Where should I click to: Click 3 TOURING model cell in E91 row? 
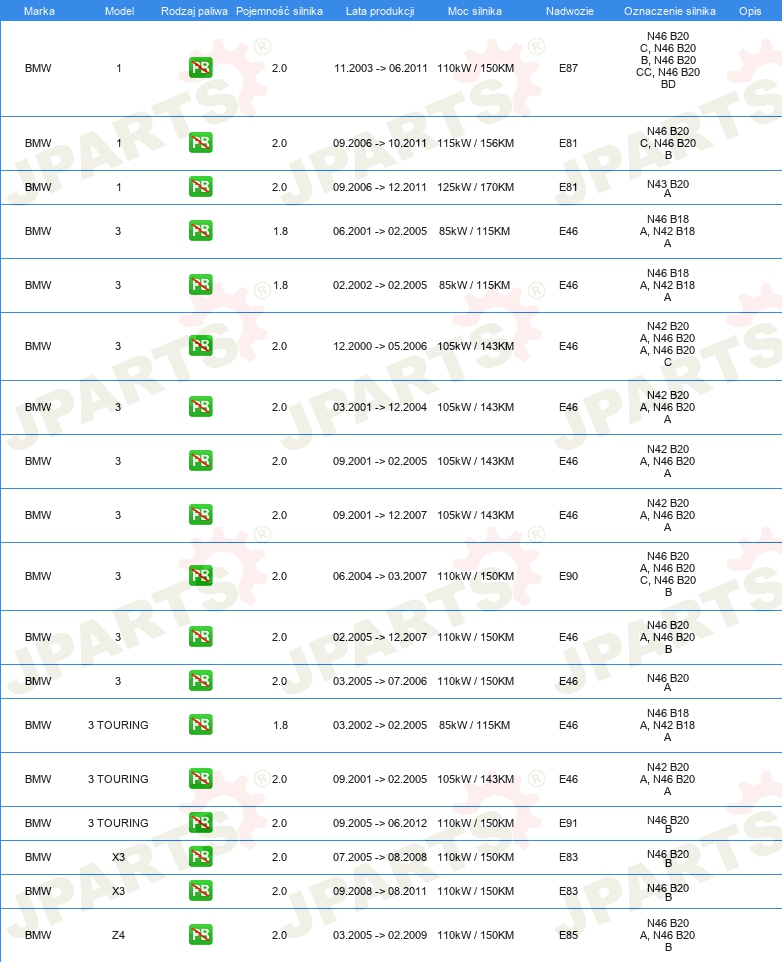click(x=118, y=823)
